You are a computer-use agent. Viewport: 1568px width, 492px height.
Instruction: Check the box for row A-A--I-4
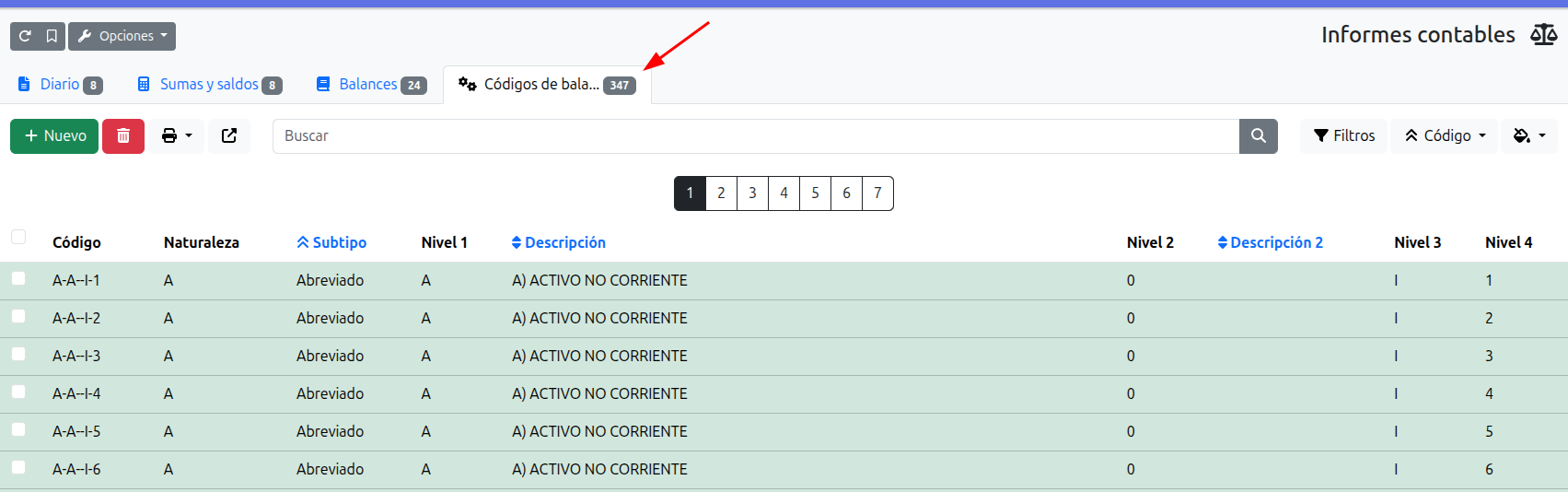(18, 392)
